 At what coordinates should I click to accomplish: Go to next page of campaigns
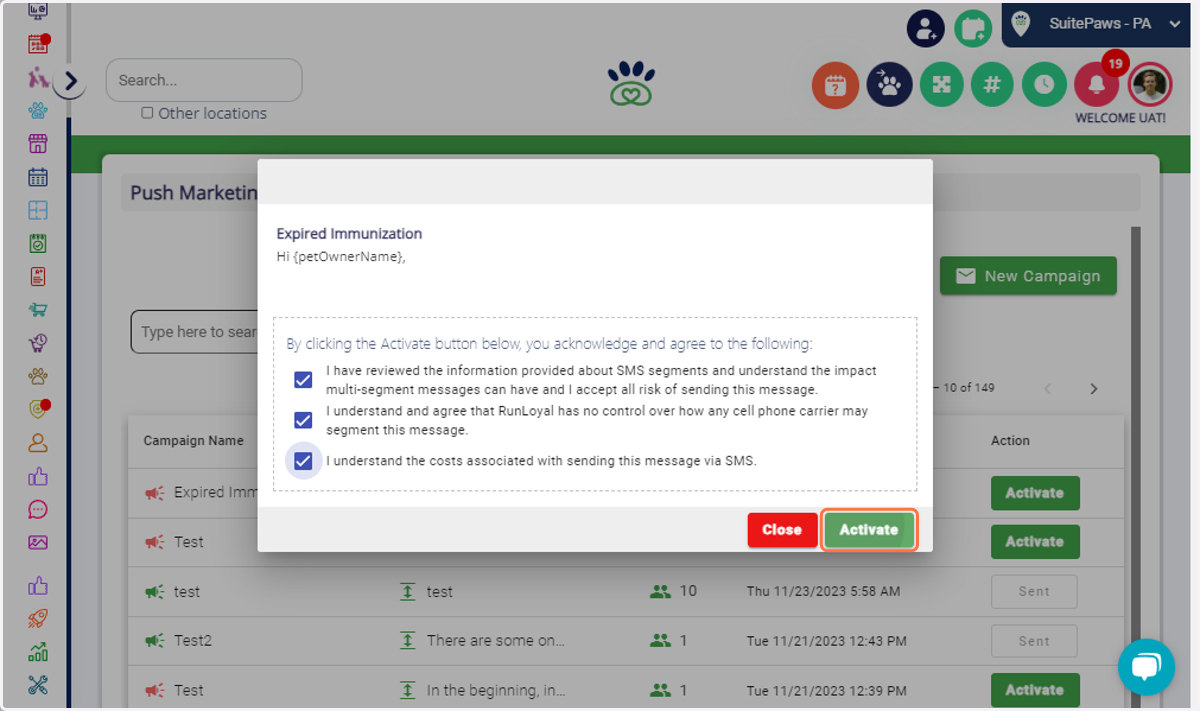click(x=1094, y=388)
